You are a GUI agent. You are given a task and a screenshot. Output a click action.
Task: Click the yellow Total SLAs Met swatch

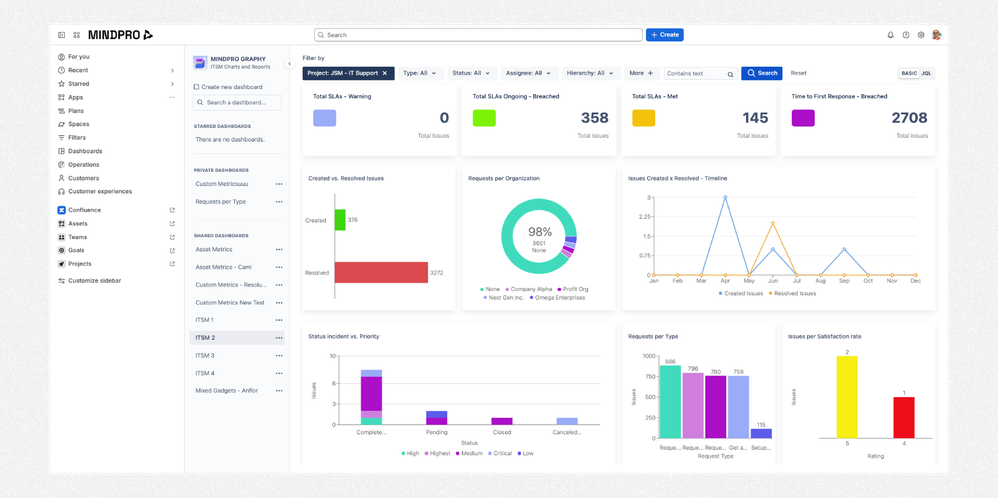click(x=643, y=118)
